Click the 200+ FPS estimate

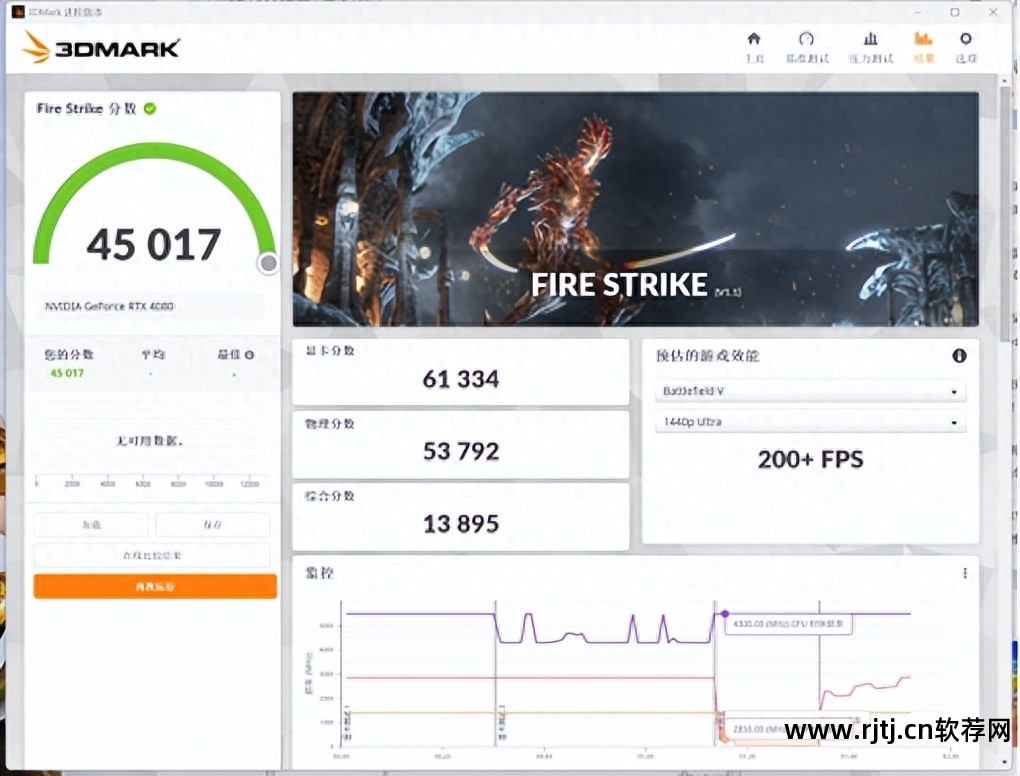pyautogui.click(x=811, y=459)
